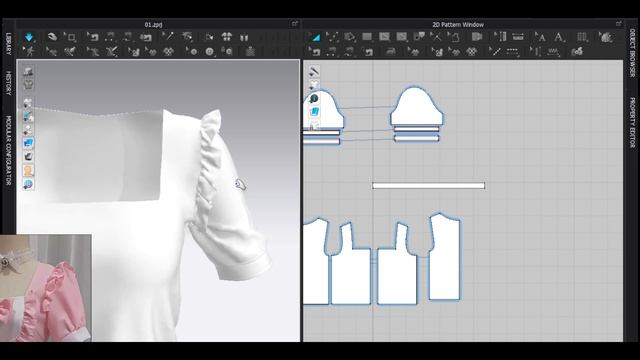Select the Button tool in 3D toolbar
The width and height of the screenshot is (640, 360).
click(192, 51)
